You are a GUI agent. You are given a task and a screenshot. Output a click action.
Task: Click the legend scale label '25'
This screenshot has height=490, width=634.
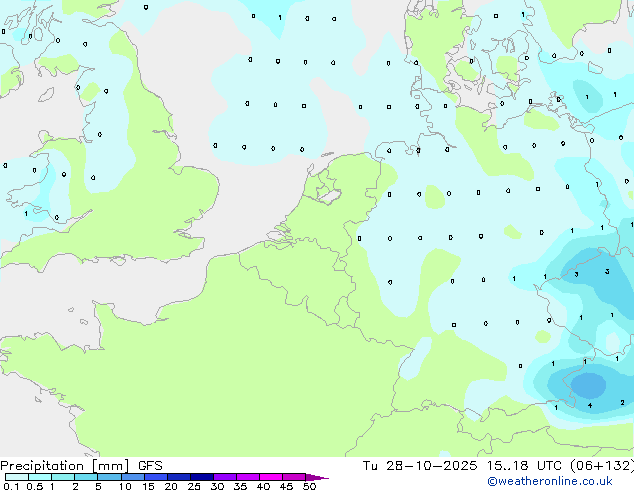pos(194,486)
